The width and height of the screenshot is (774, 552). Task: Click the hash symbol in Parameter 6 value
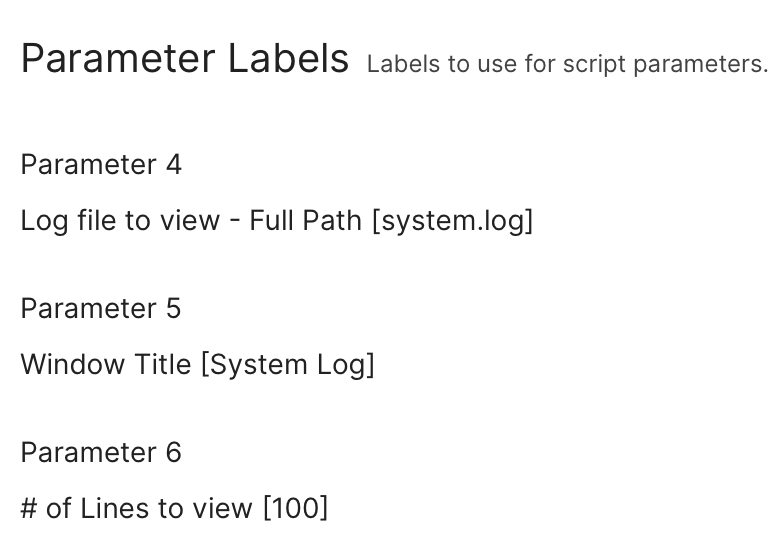pos(29,509)
